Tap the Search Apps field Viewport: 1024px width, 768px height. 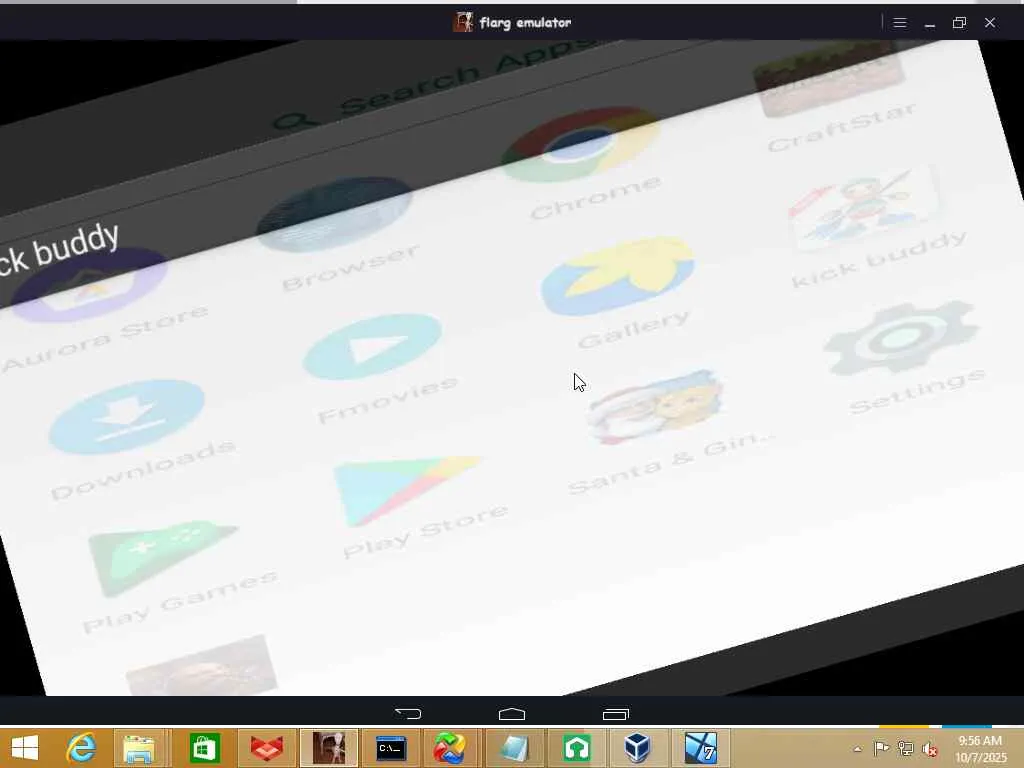(431, 85)
